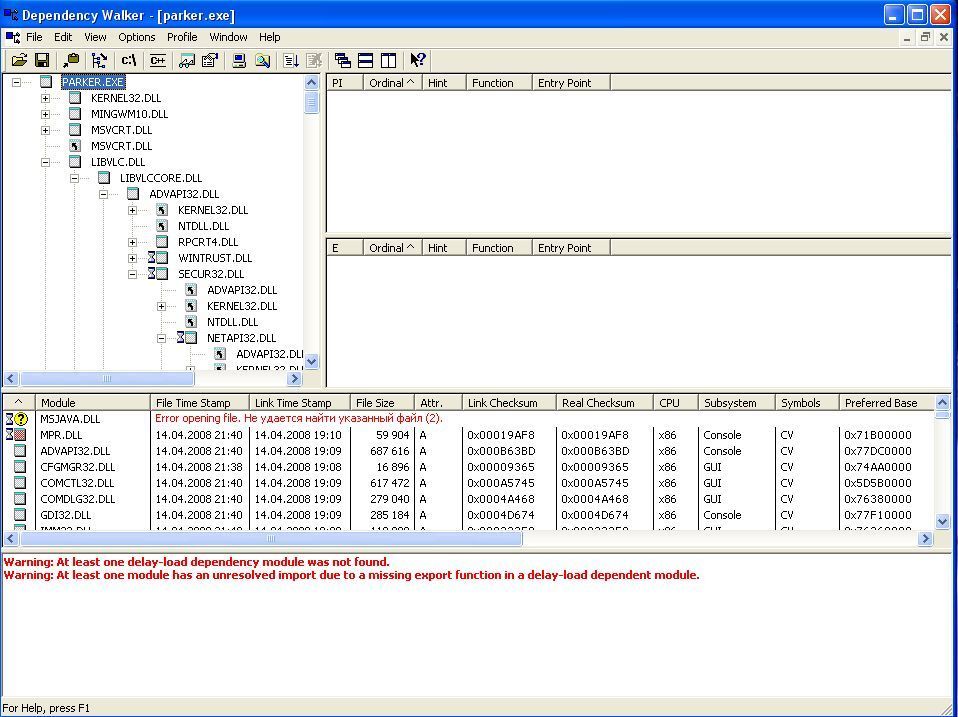This screenshot has height=717, width=958.
Task: Expand the MINGWM10.DLL tree node
Action: [45, 114]
